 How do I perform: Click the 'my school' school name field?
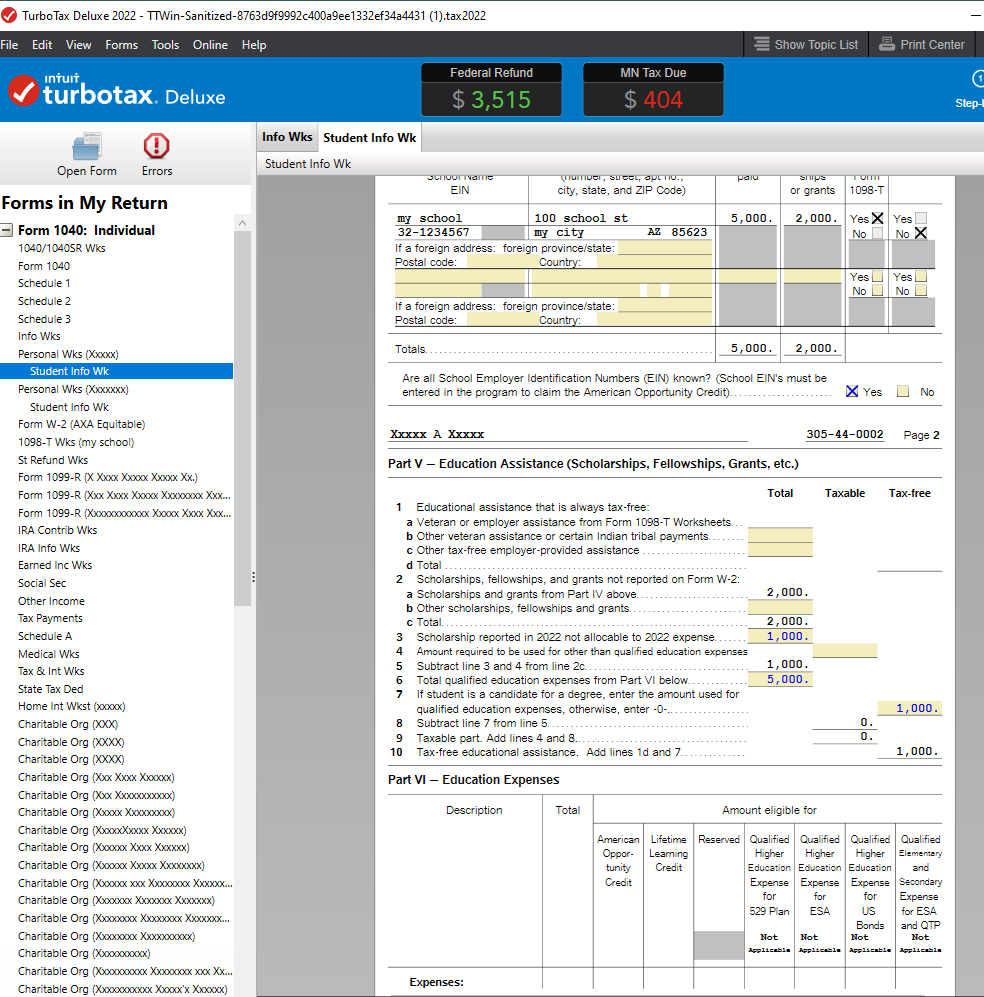click(461, 218)
